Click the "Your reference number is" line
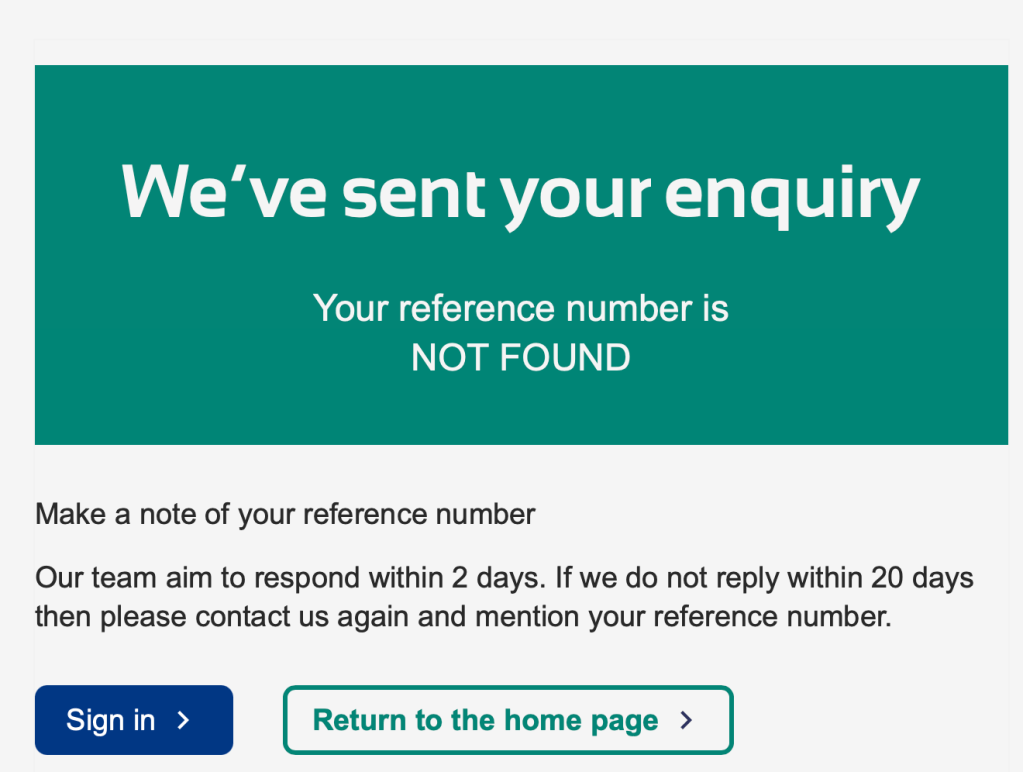1023x772 pixels. coord(520,308)
